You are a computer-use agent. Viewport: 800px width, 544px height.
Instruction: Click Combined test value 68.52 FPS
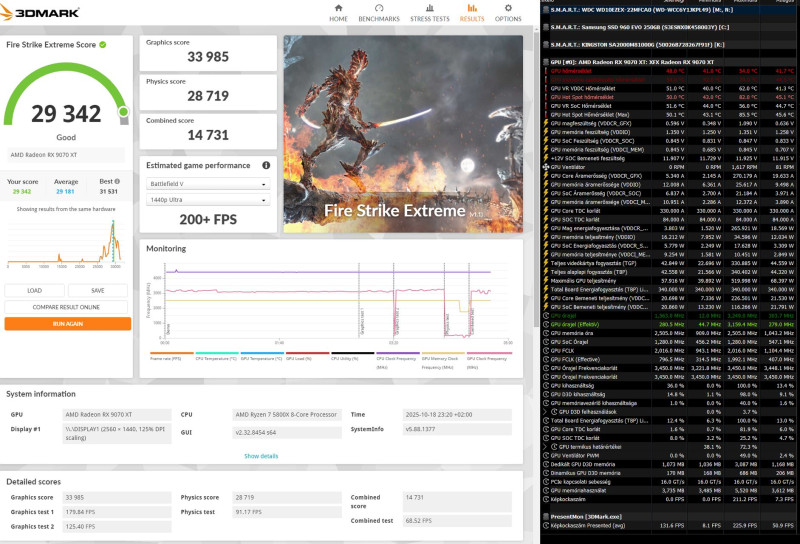coord(457,521)
